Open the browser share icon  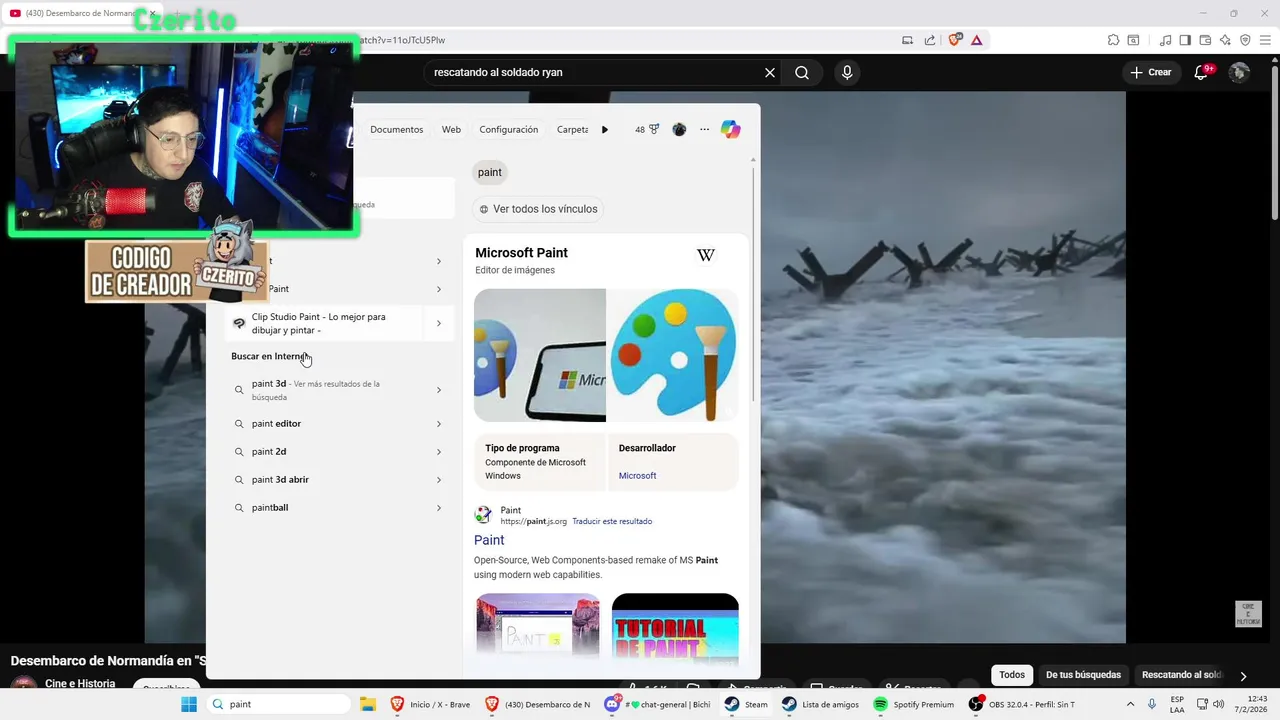coord(930,40)
